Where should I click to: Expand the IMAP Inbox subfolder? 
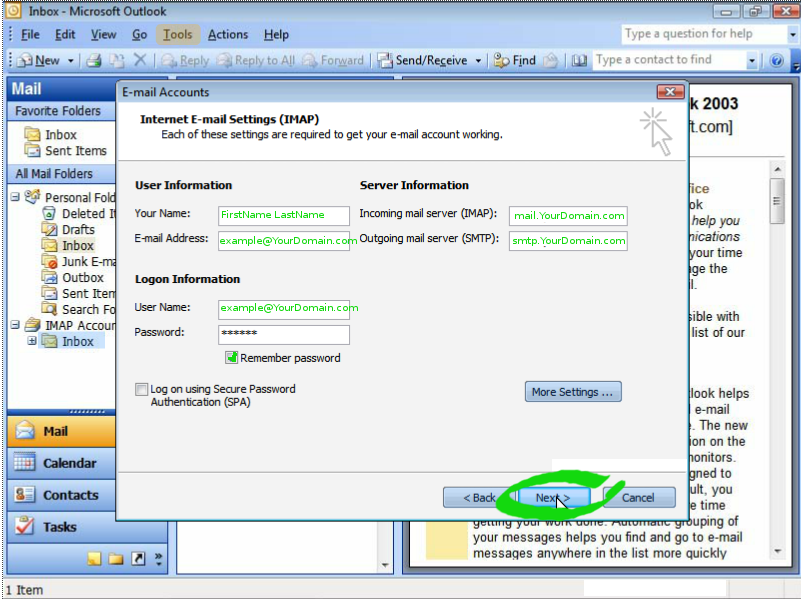tap(32, 341)
